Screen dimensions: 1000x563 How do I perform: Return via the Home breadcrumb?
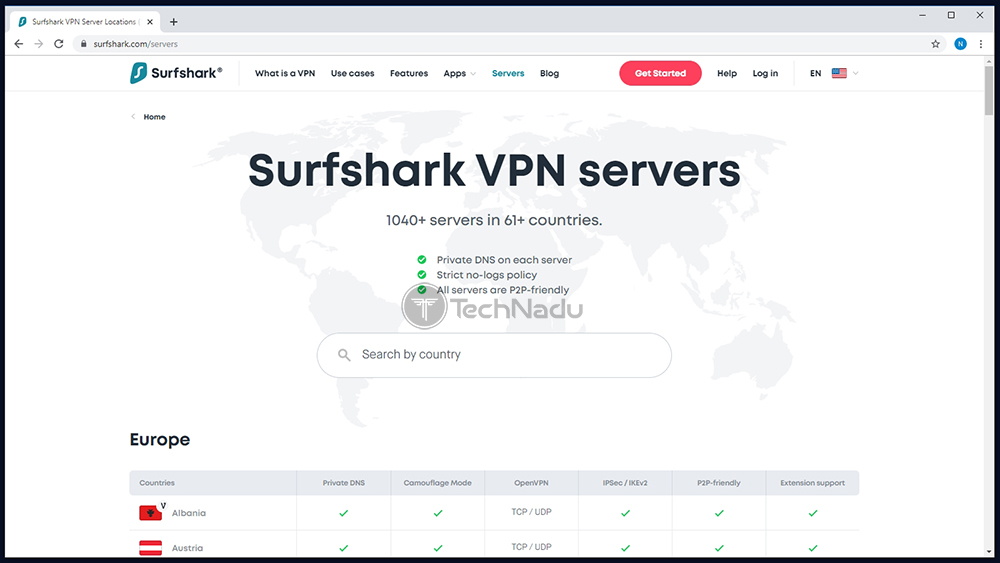pyautogui.click(x=154, y=117)
